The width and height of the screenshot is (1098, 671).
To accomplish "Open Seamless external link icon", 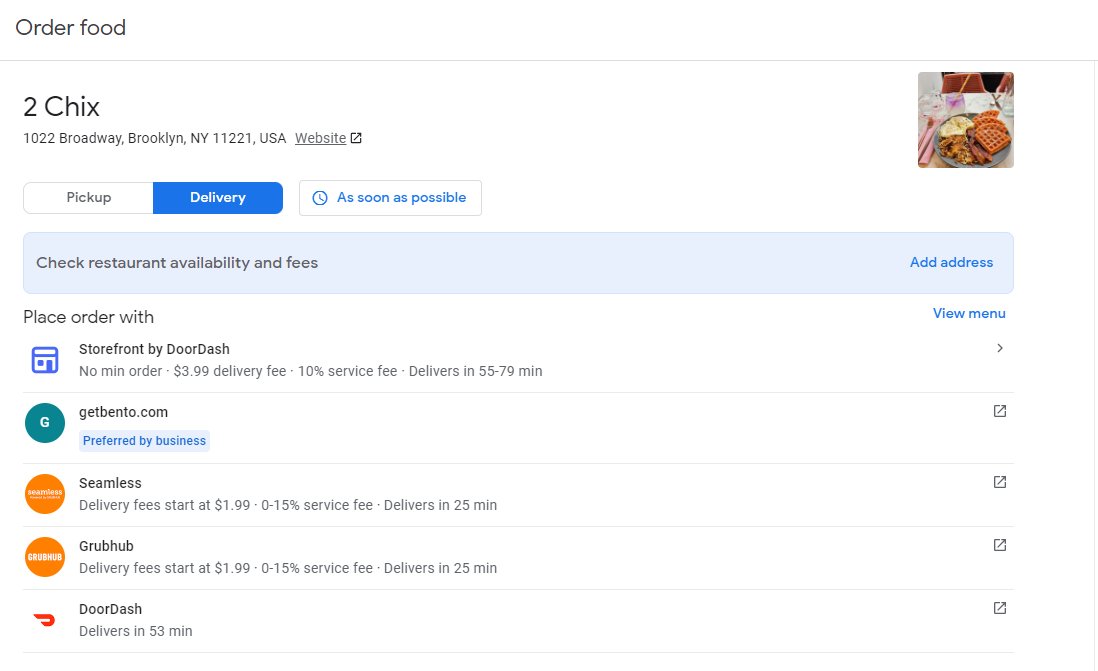I will click(x=1000, y=482).
